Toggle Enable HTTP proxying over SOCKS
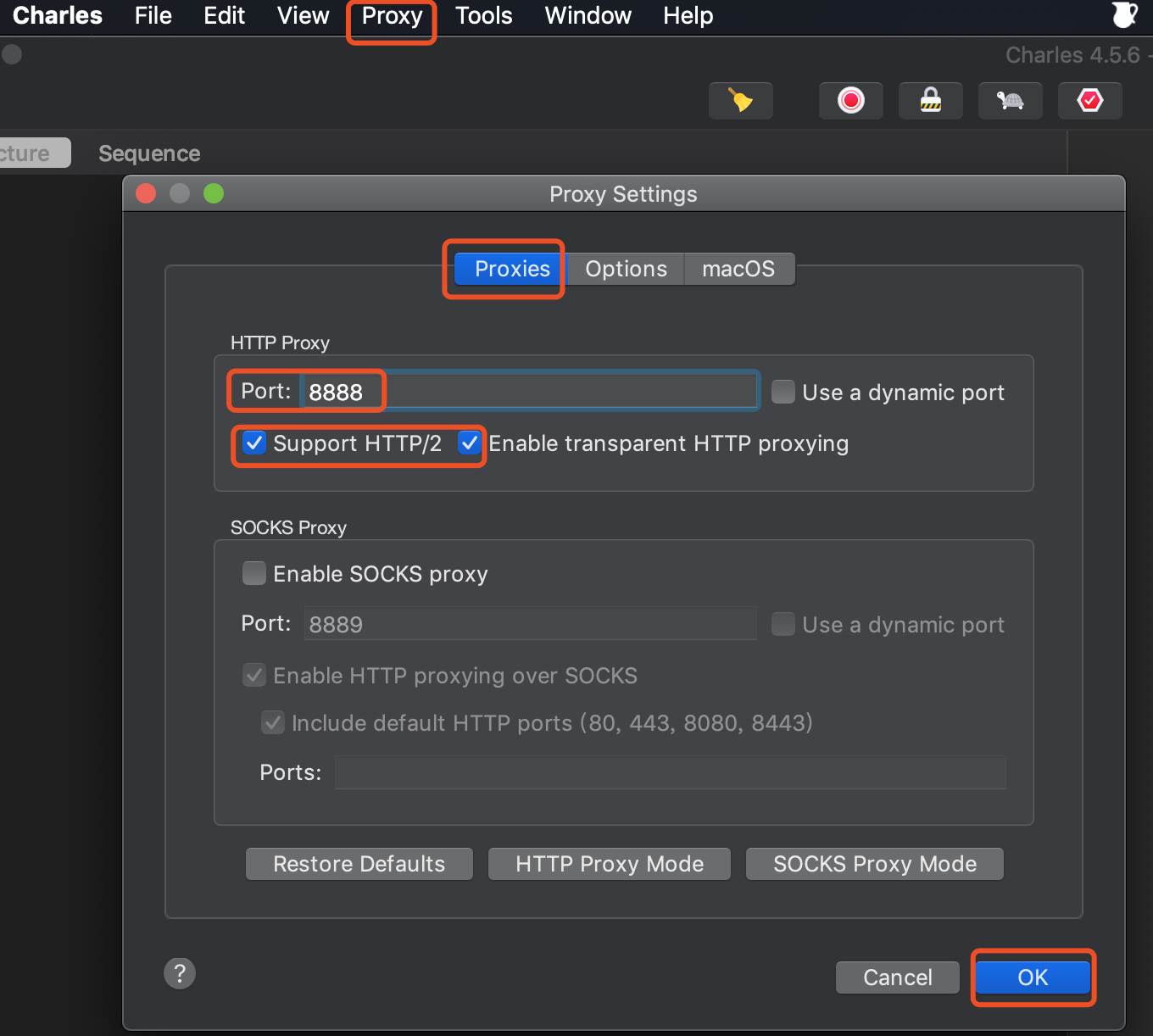The image size is (1153, 1036). (254, 675)
